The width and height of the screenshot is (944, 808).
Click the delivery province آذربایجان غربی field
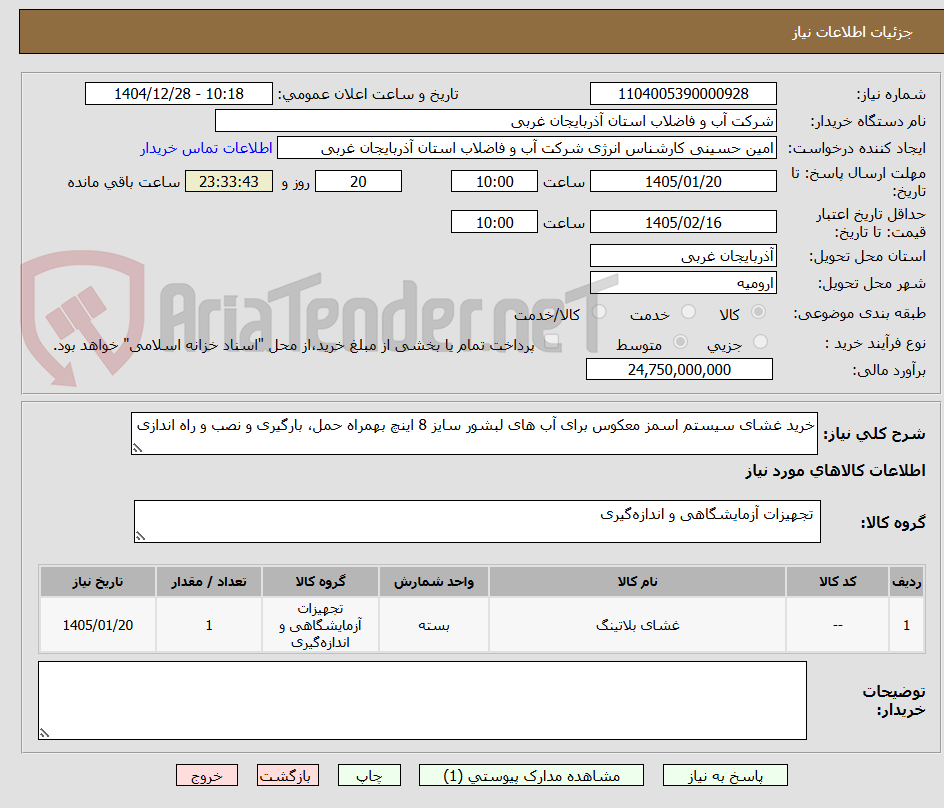pyautogui.click(x=683, y=256)
